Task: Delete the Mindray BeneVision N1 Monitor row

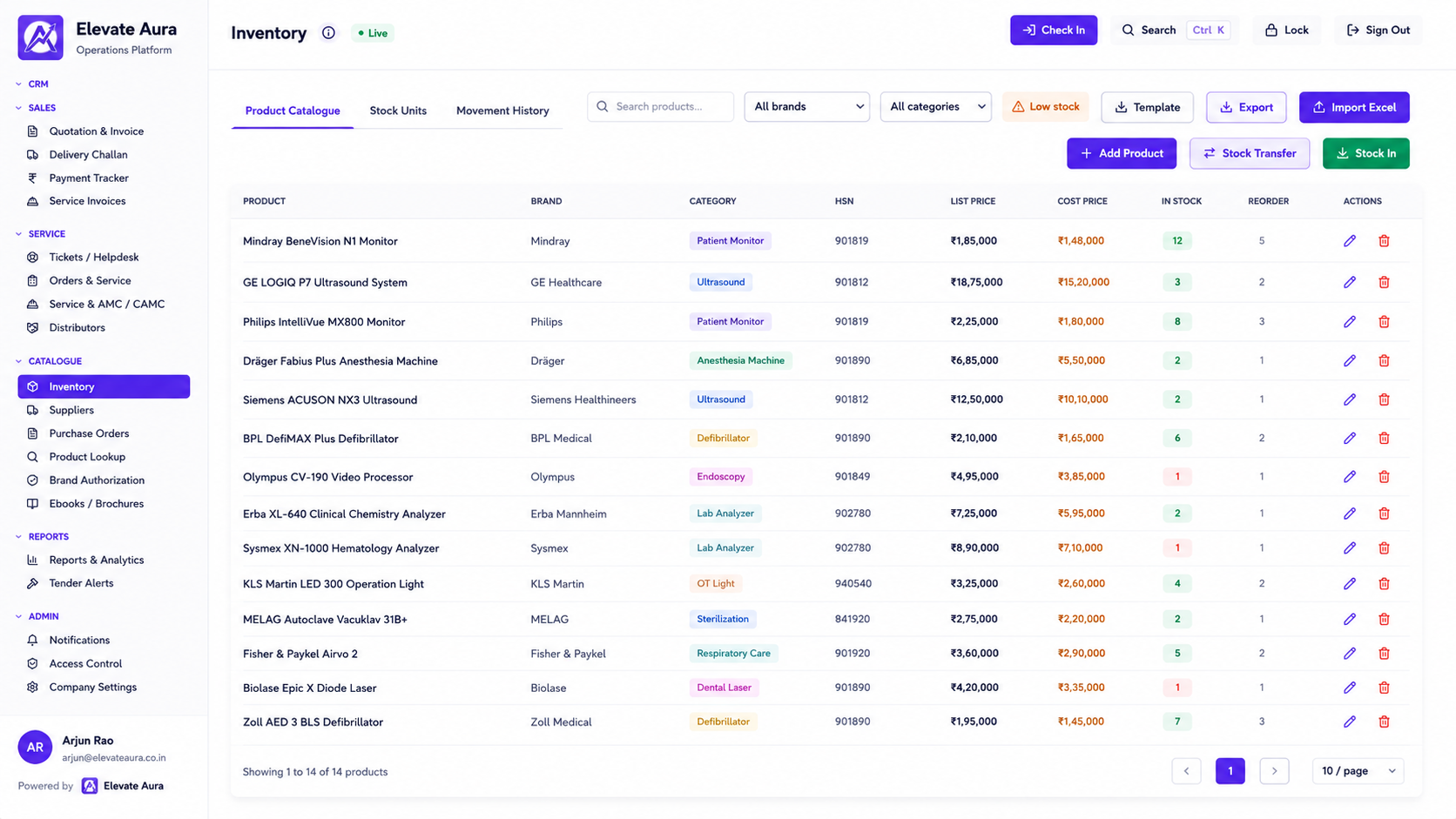Action: pos(1384,241)
